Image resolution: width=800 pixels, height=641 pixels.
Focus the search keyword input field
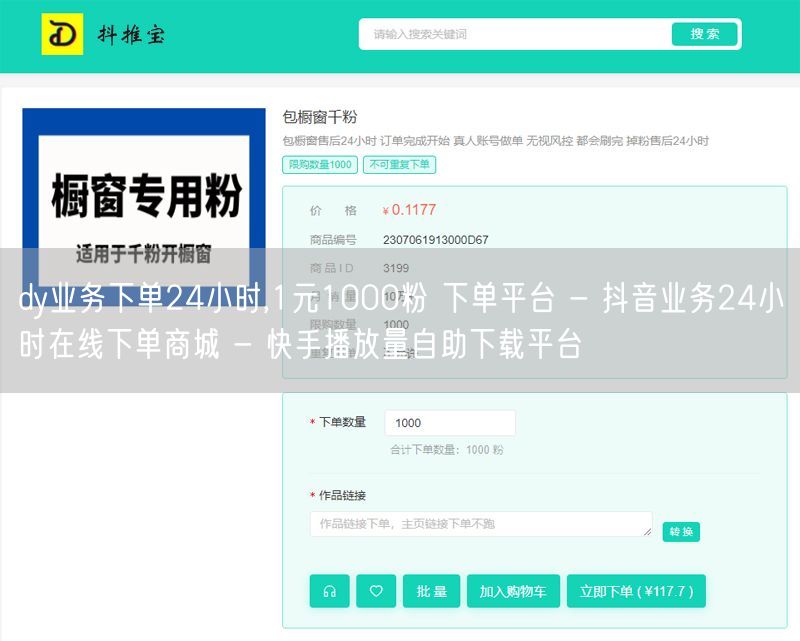click(x=515, y=34)
